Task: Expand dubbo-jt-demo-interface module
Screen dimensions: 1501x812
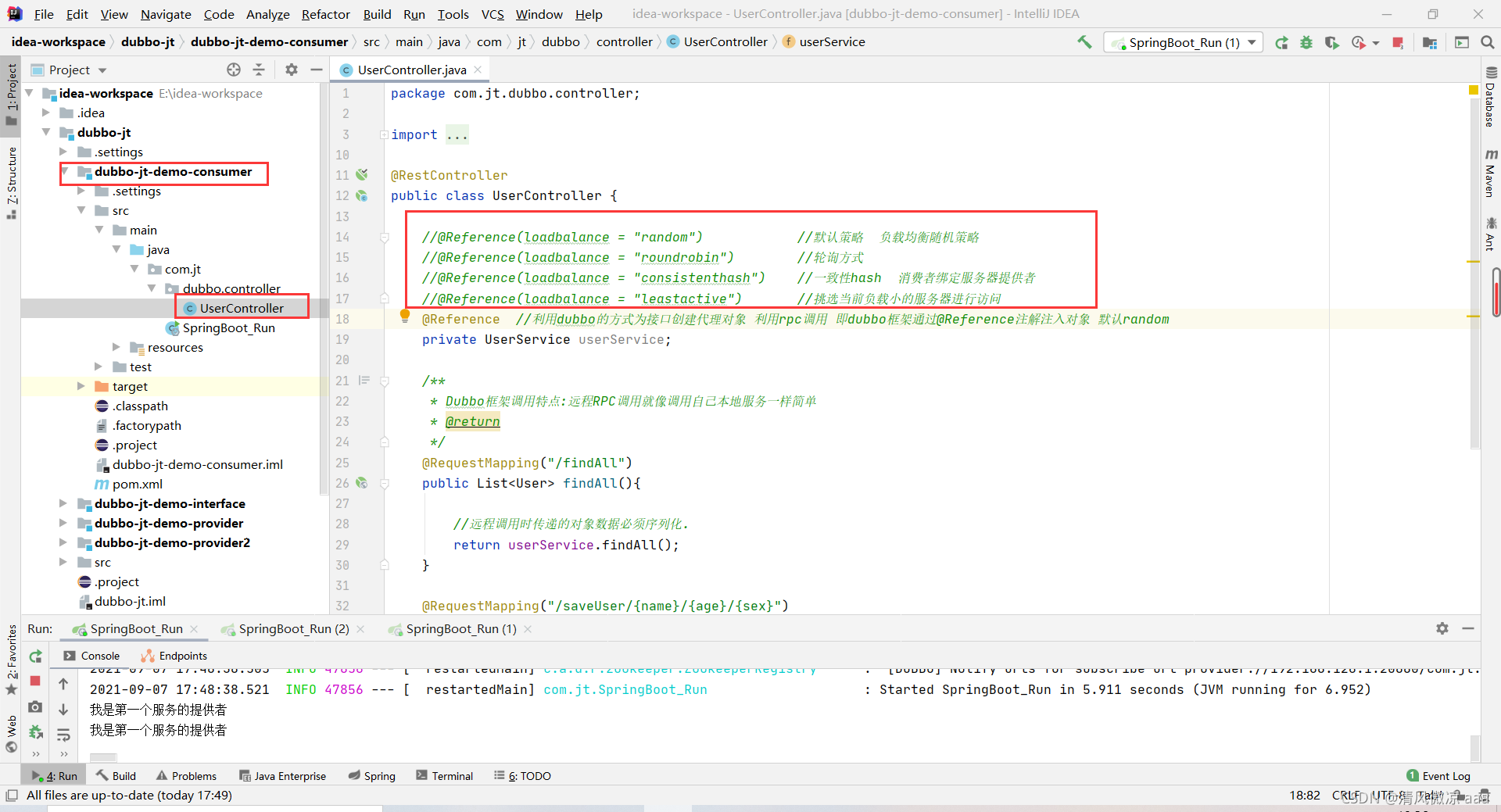Action: (63, 503)
